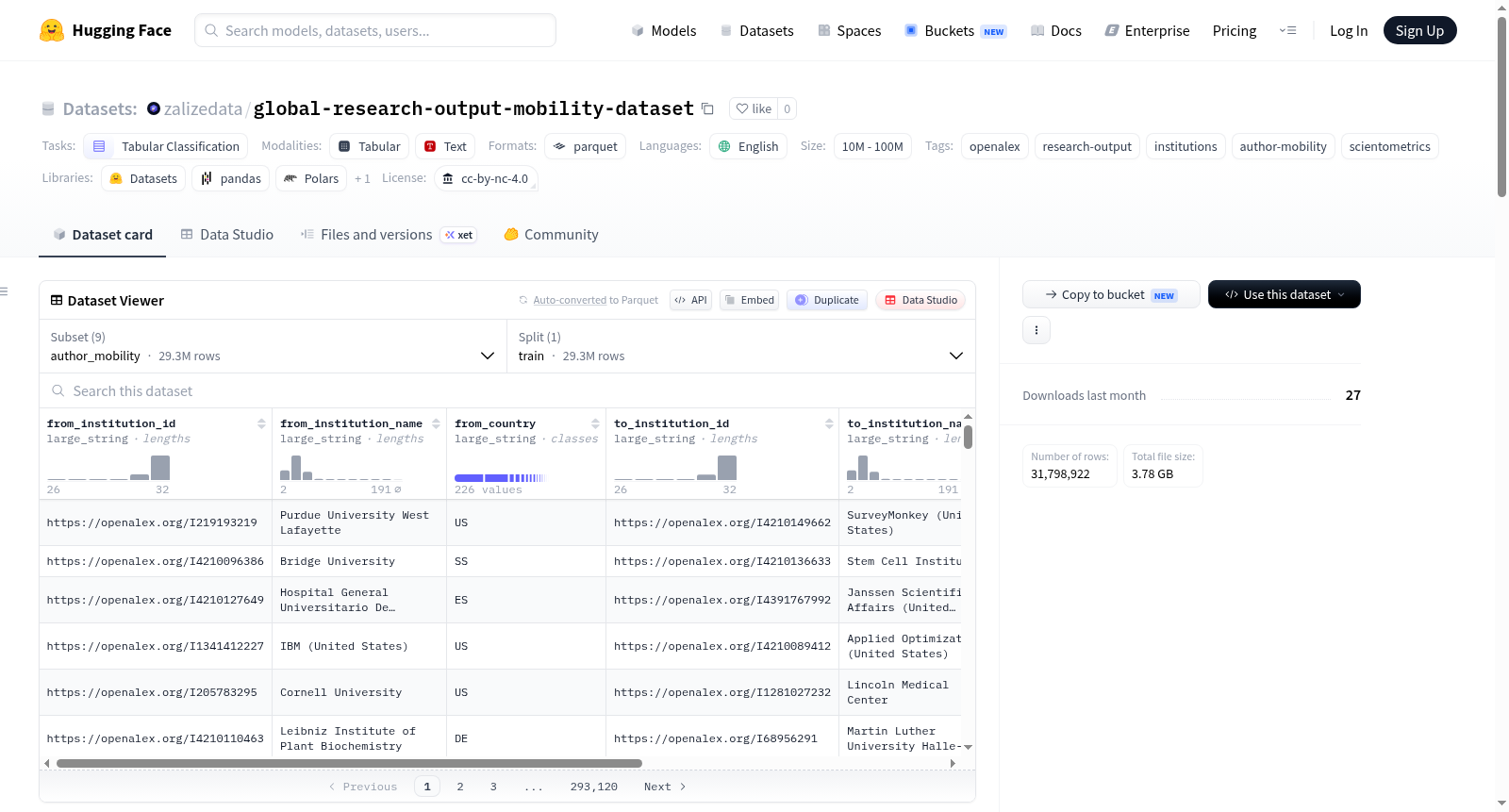Open the Split train dropdown

(741, 346)
